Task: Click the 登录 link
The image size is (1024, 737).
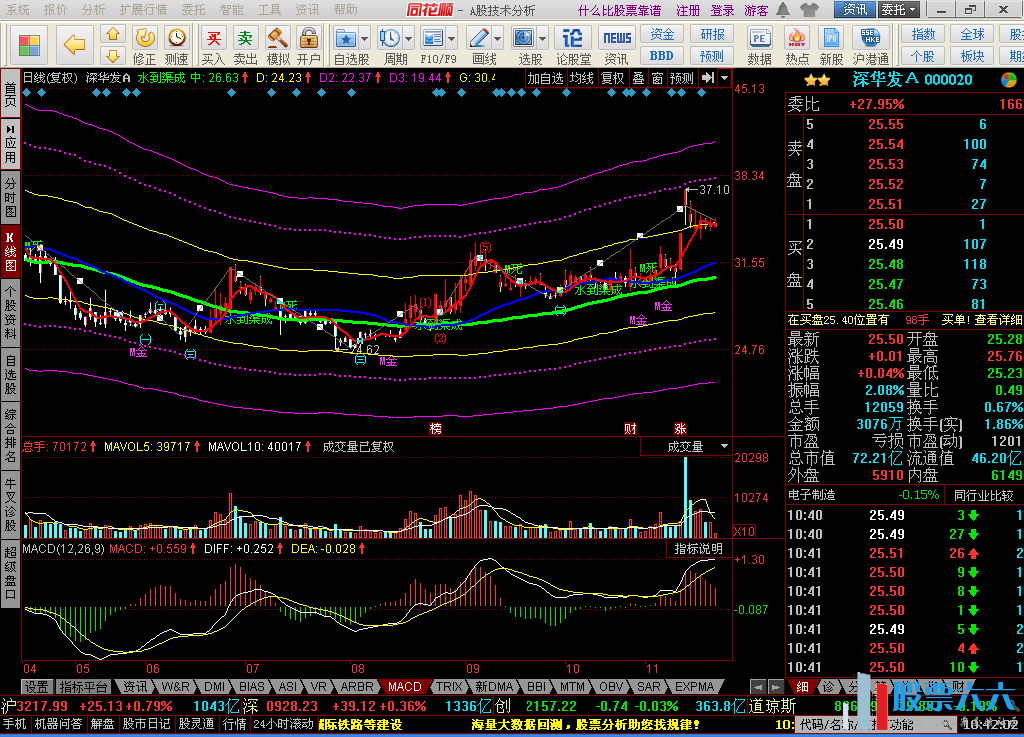Action: click(x=722, y=10)
